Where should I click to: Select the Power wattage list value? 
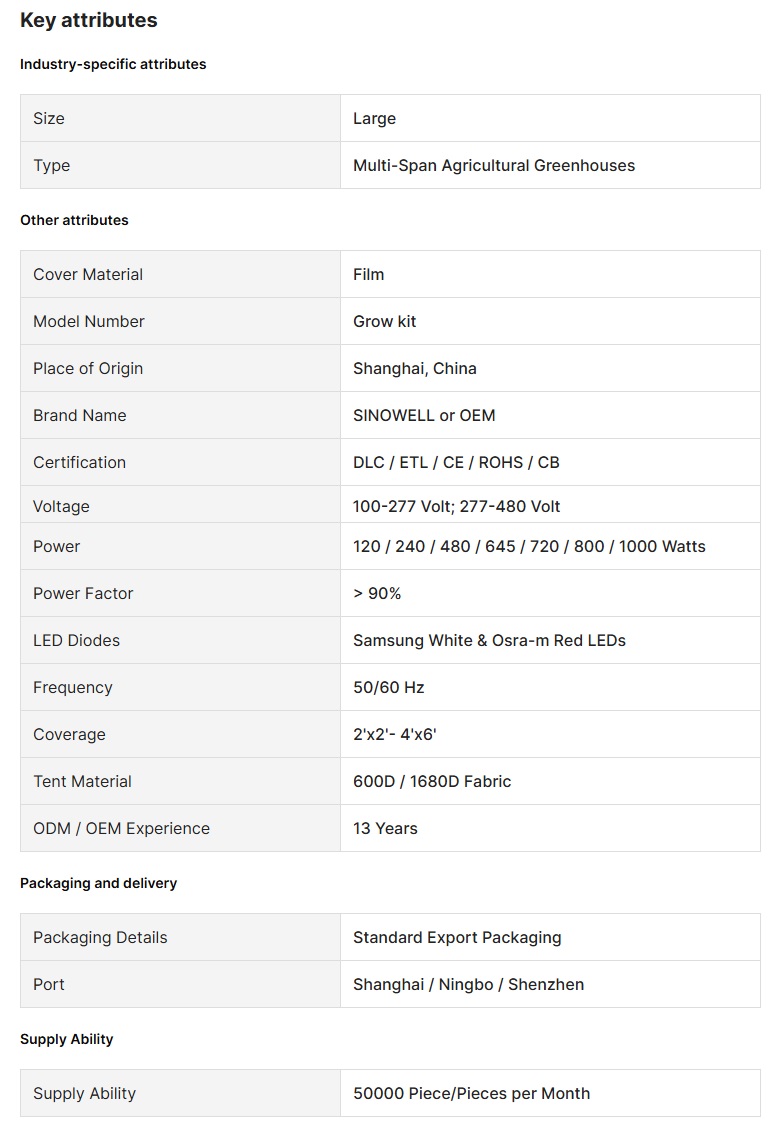tap(529, 546)
